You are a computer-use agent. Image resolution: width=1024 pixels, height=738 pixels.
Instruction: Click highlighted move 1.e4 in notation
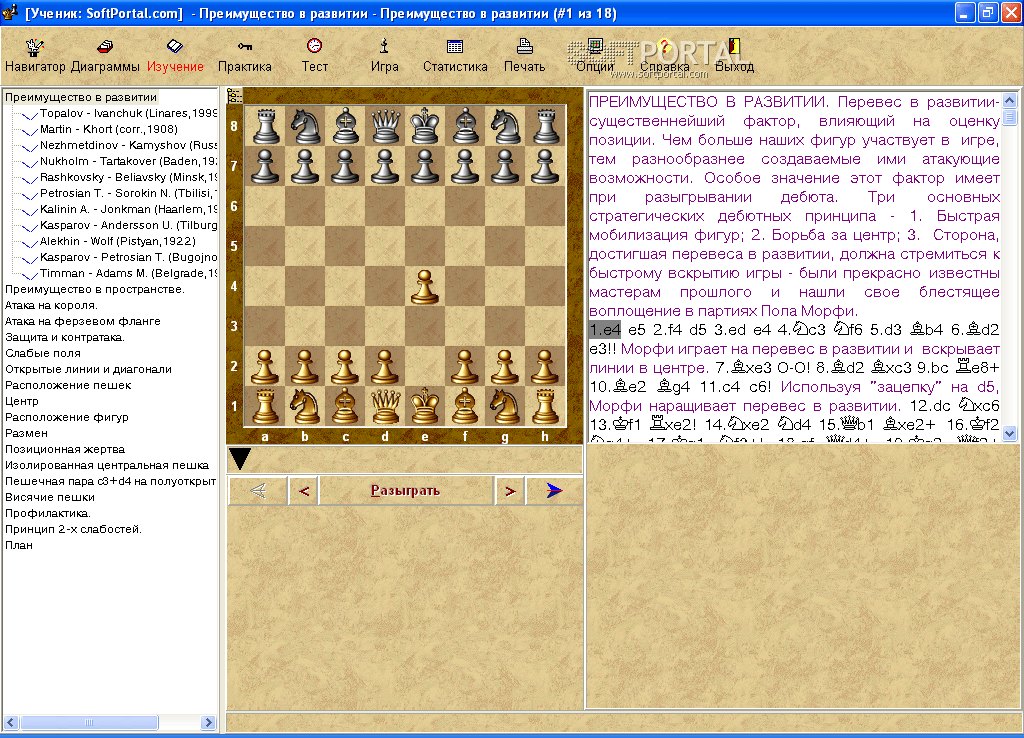click(x=605, y=330)
